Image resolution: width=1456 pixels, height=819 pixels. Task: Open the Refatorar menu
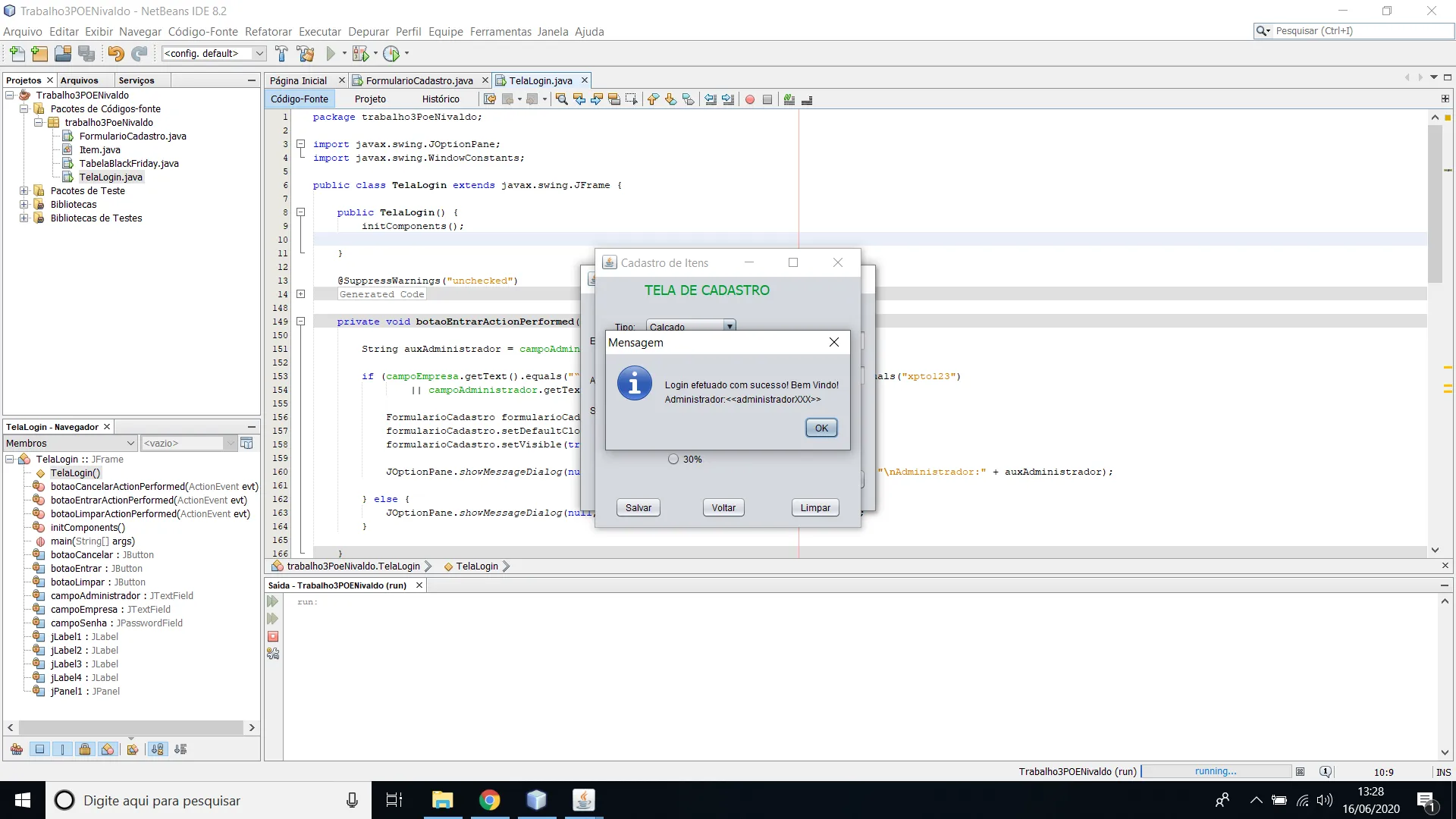268,31
